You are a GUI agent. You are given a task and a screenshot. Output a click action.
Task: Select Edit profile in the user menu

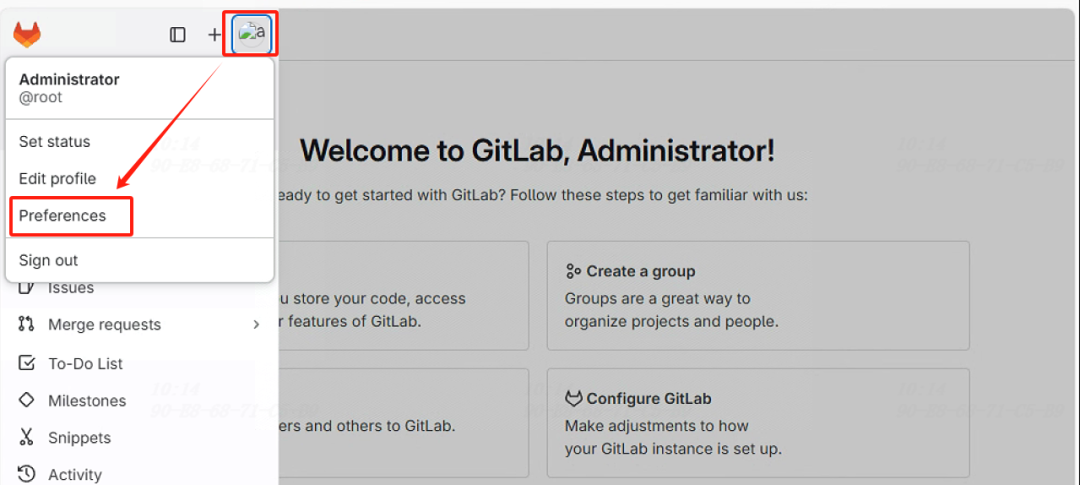58,179
